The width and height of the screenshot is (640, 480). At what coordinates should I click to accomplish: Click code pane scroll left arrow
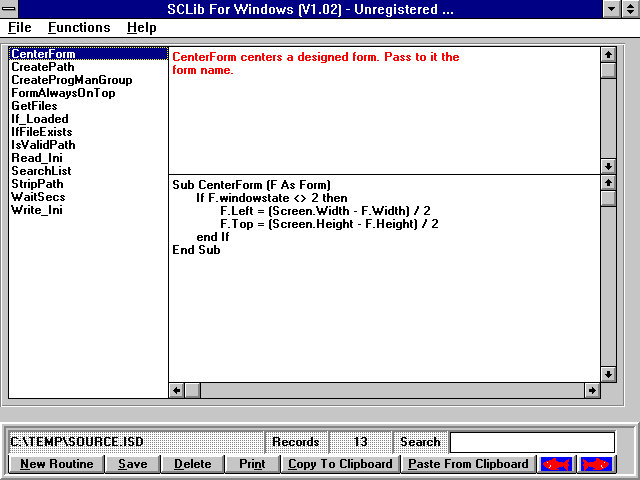click(x=177, y=390)
